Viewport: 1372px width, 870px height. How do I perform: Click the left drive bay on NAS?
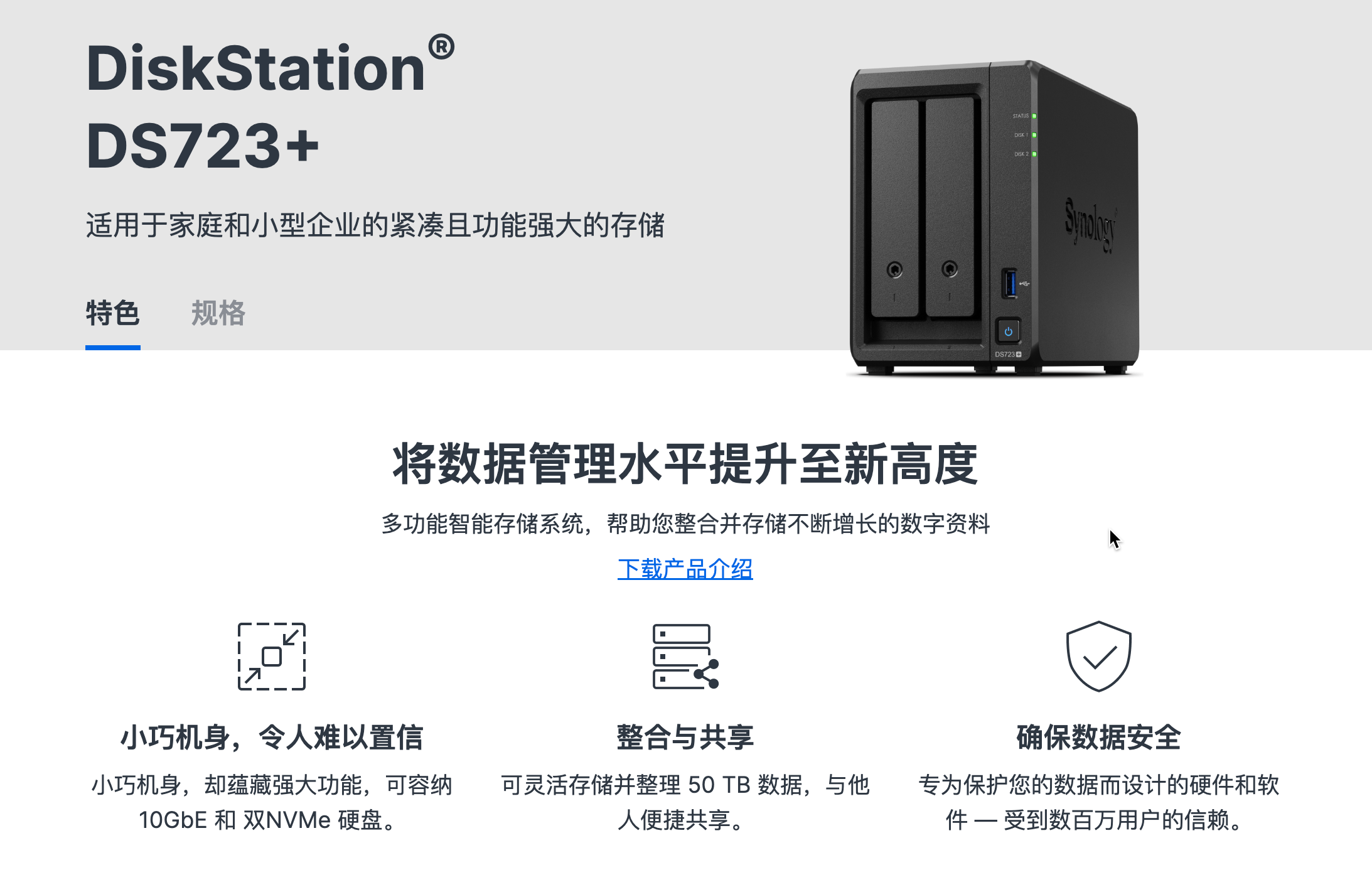tap(895, 208)
